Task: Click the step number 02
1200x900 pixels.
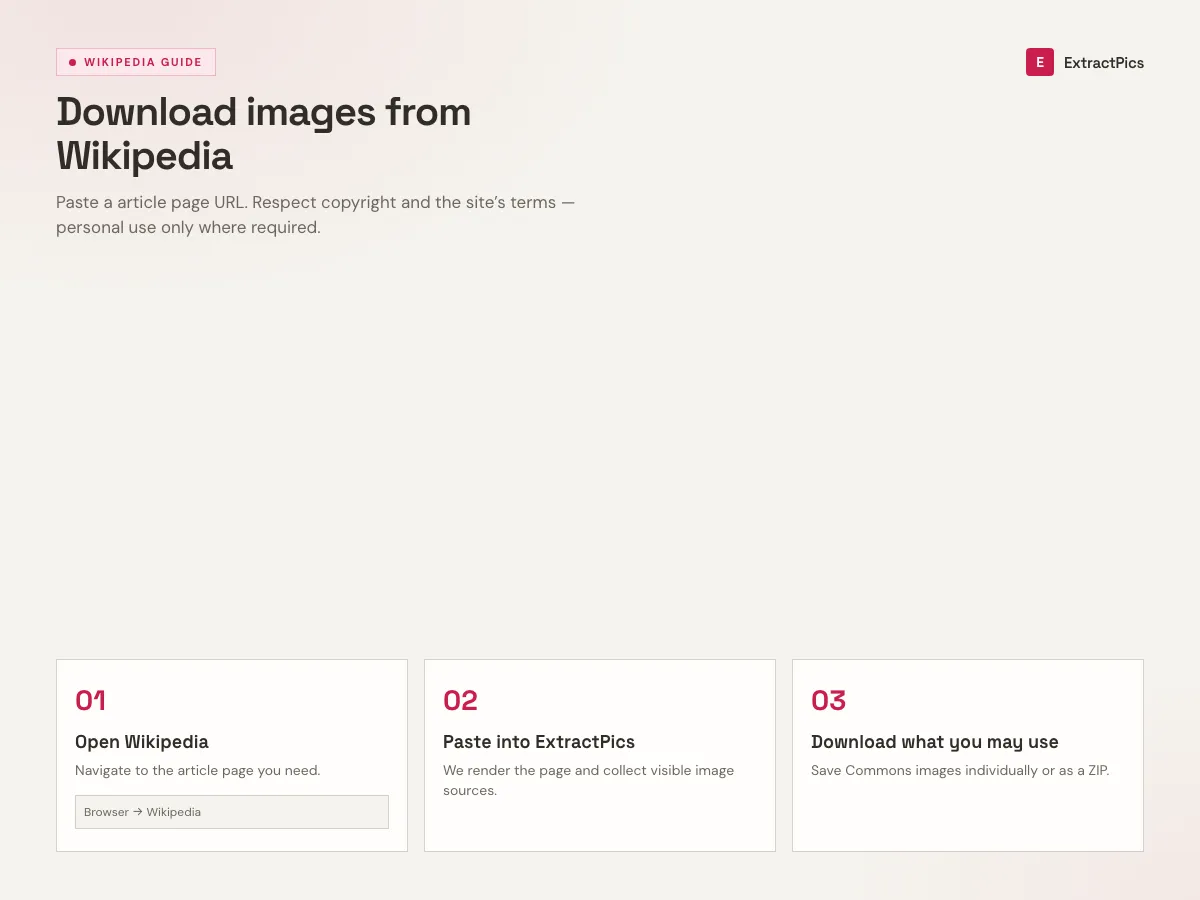Action: point(461,700)
